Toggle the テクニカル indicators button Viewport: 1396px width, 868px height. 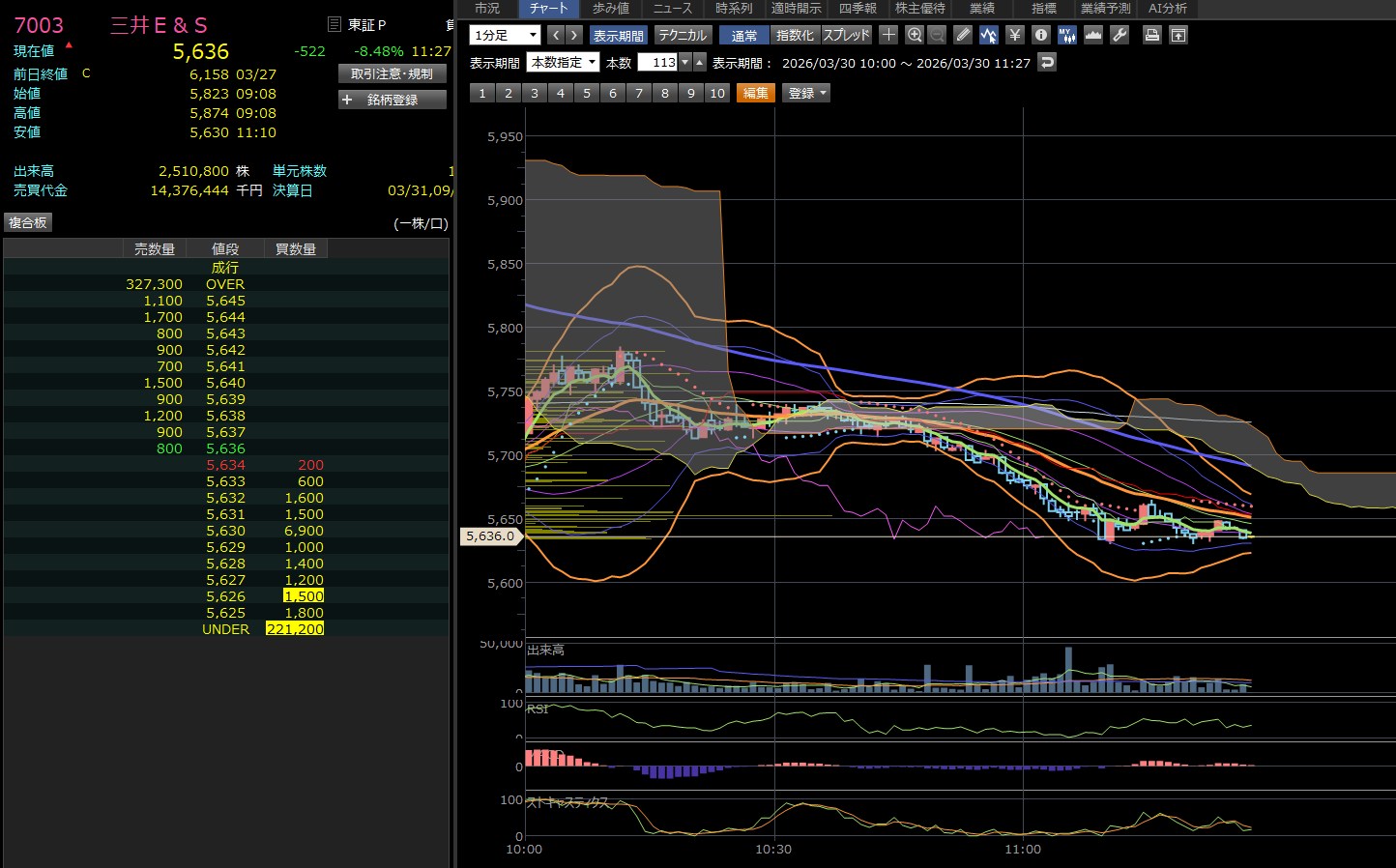point(683,35)
